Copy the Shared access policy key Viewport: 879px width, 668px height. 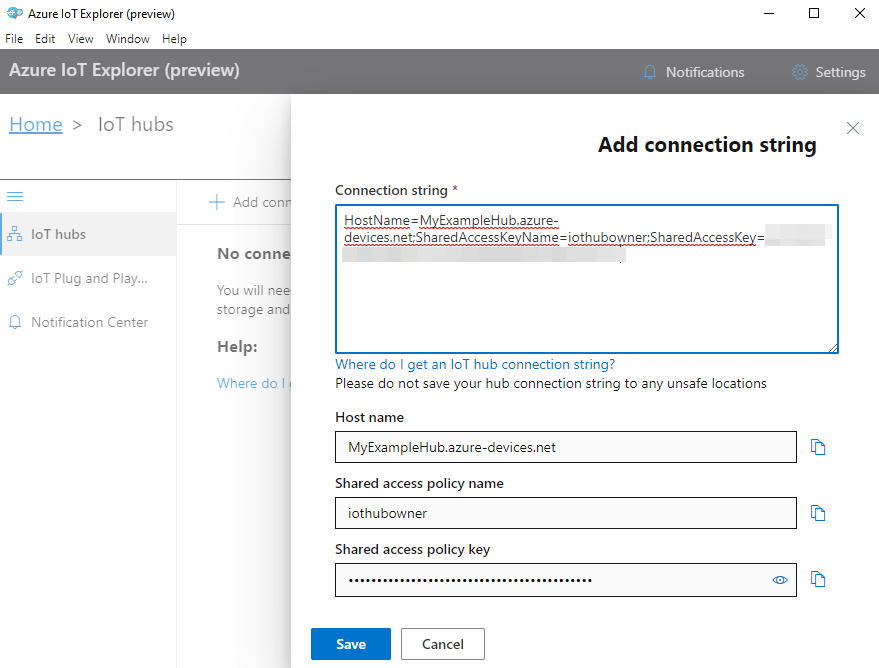(818, 579)
